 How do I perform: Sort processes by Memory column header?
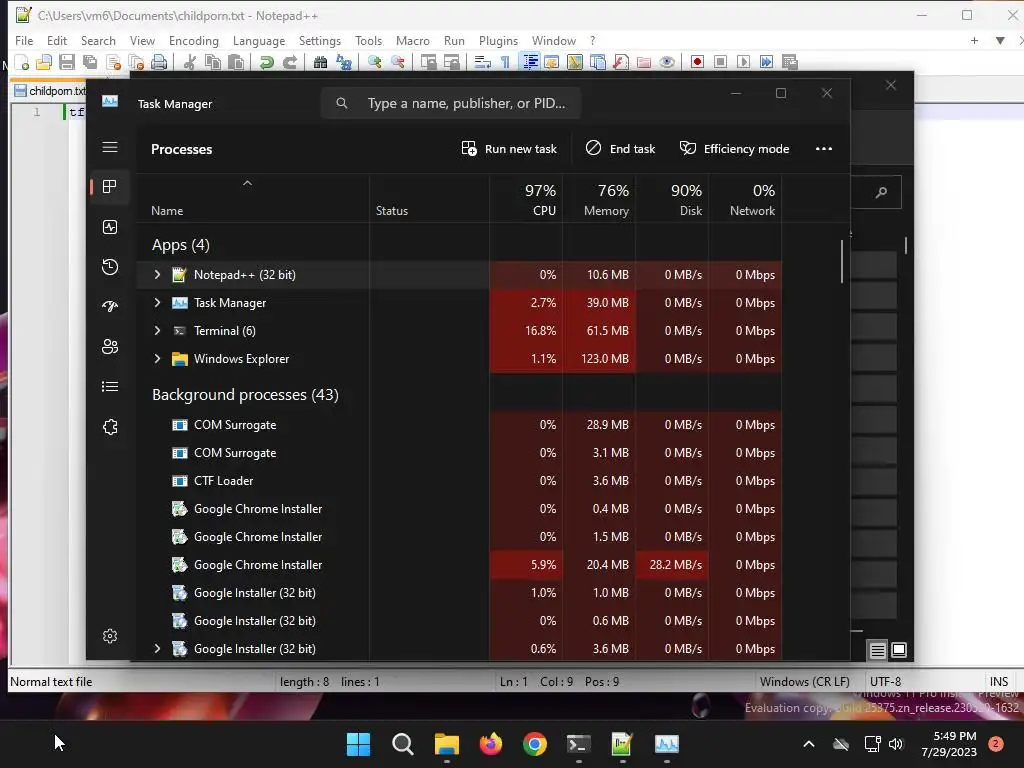(x=600, y=200)
